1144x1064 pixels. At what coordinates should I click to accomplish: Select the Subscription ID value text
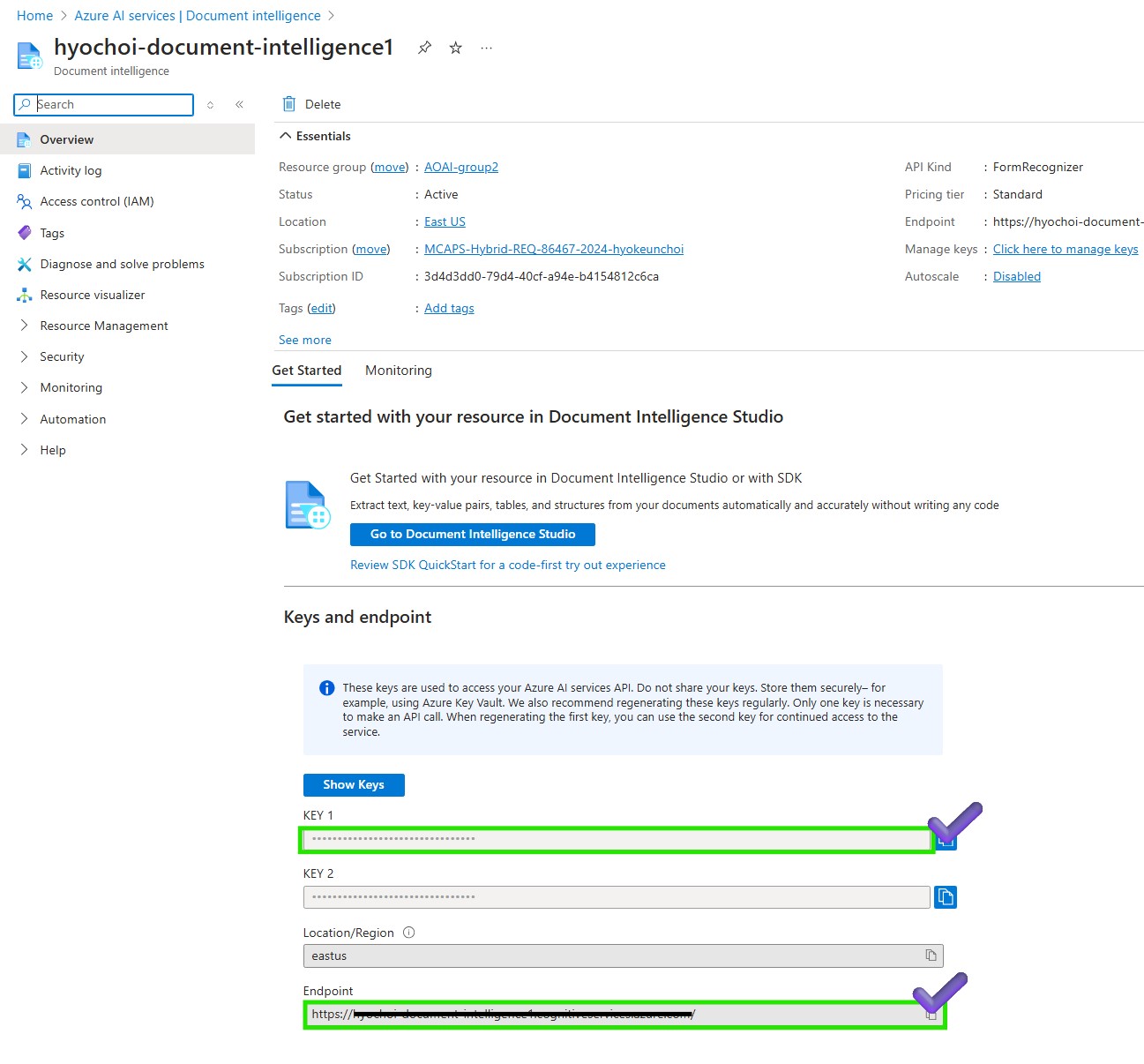tap(542, 276)
